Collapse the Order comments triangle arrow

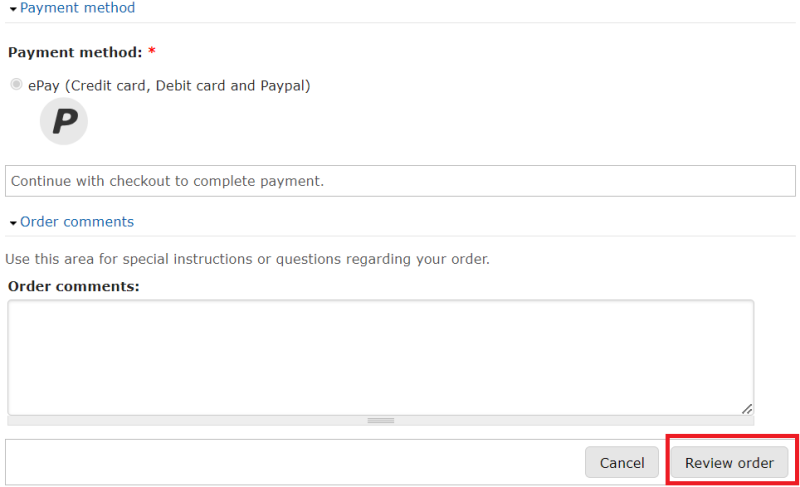pyautogui.click(x=13, y=223)
